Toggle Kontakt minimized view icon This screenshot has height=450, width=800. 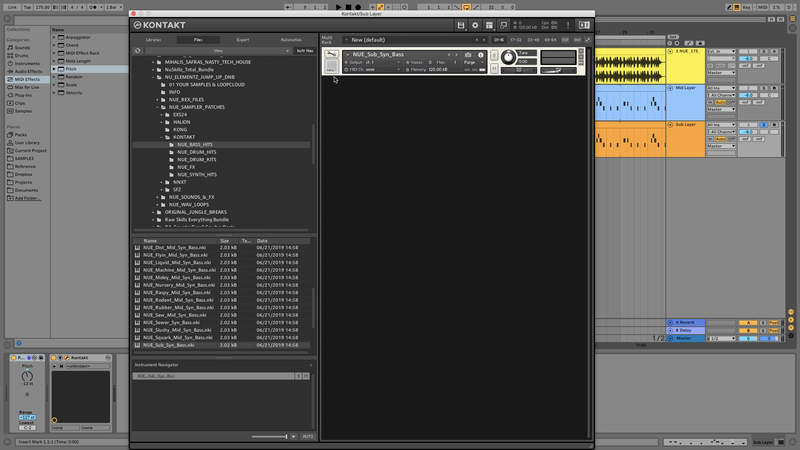[503, 25]
